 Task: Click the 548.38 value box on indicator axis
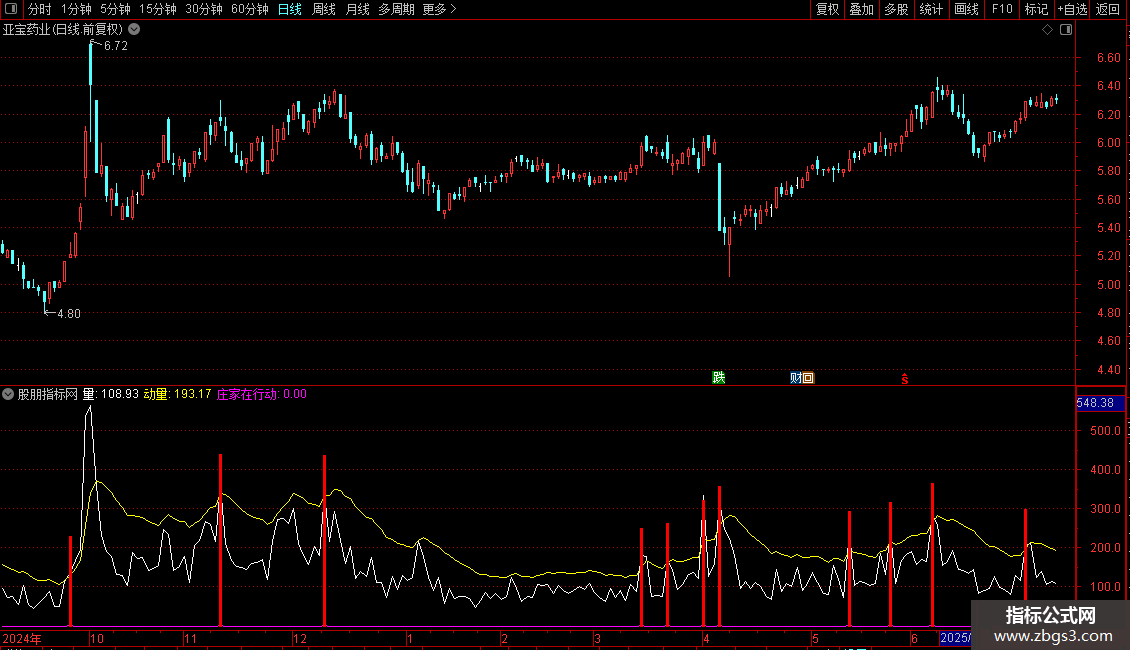point(1100,403)
